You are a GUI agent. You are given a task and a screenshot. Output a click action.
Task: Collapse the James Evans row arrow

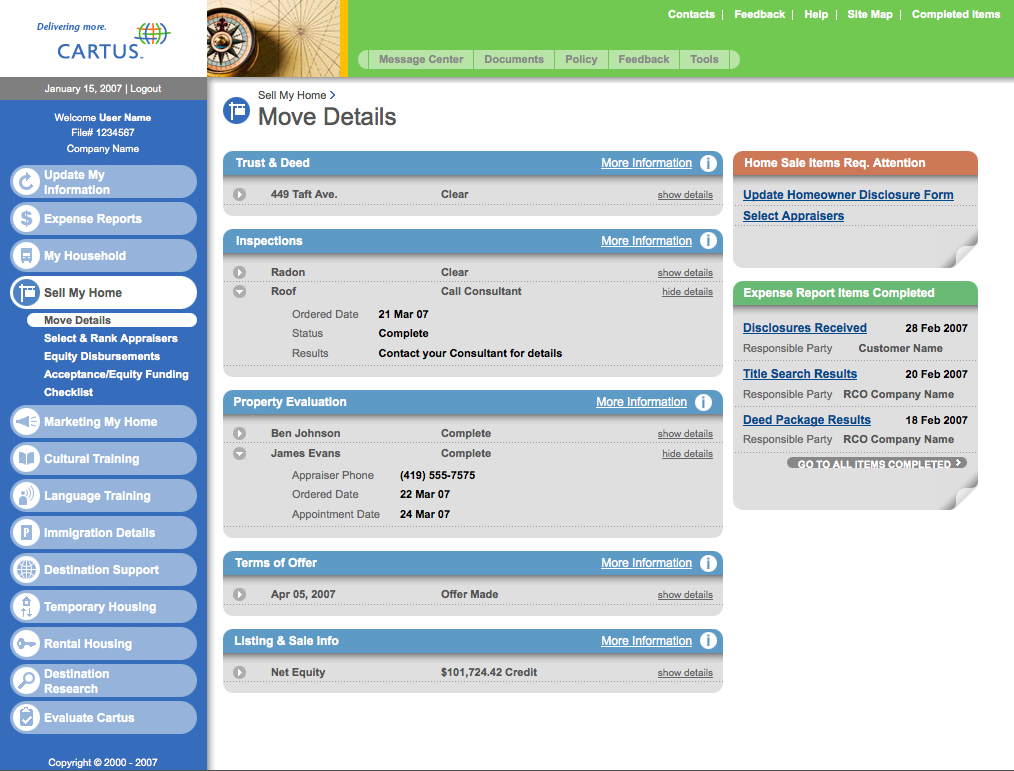[239, 453]
